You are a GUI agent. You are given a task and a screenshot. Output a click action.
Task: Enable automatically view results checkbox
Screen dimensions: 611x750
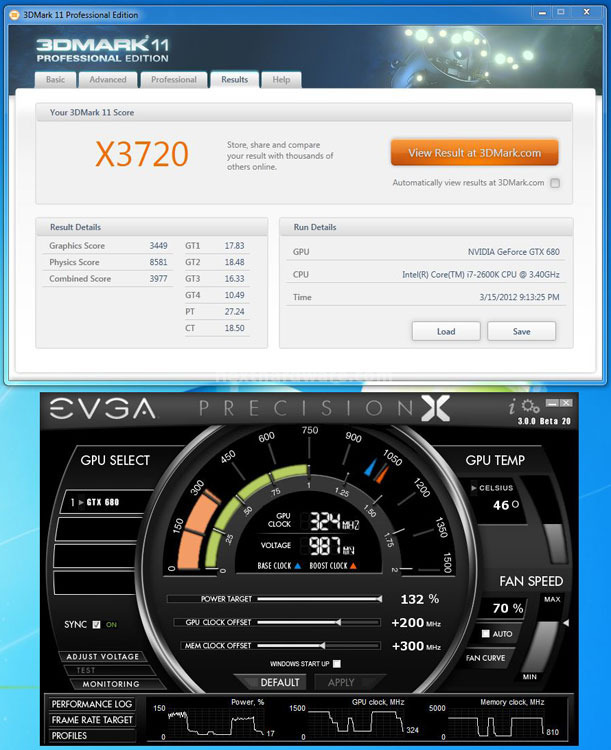(x=555, y=183)
